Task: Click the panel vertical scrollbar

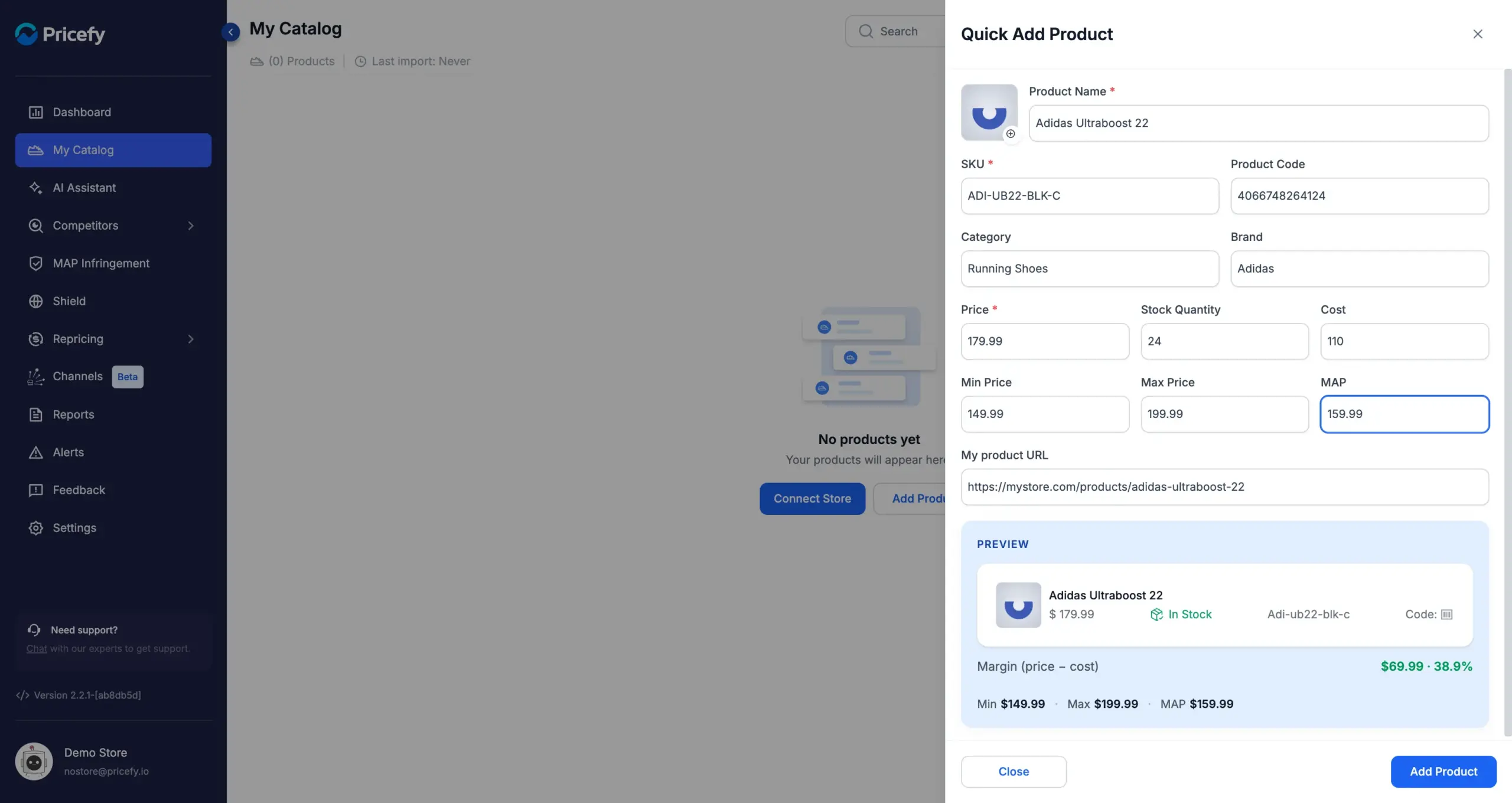Action: click(1507, 403)
